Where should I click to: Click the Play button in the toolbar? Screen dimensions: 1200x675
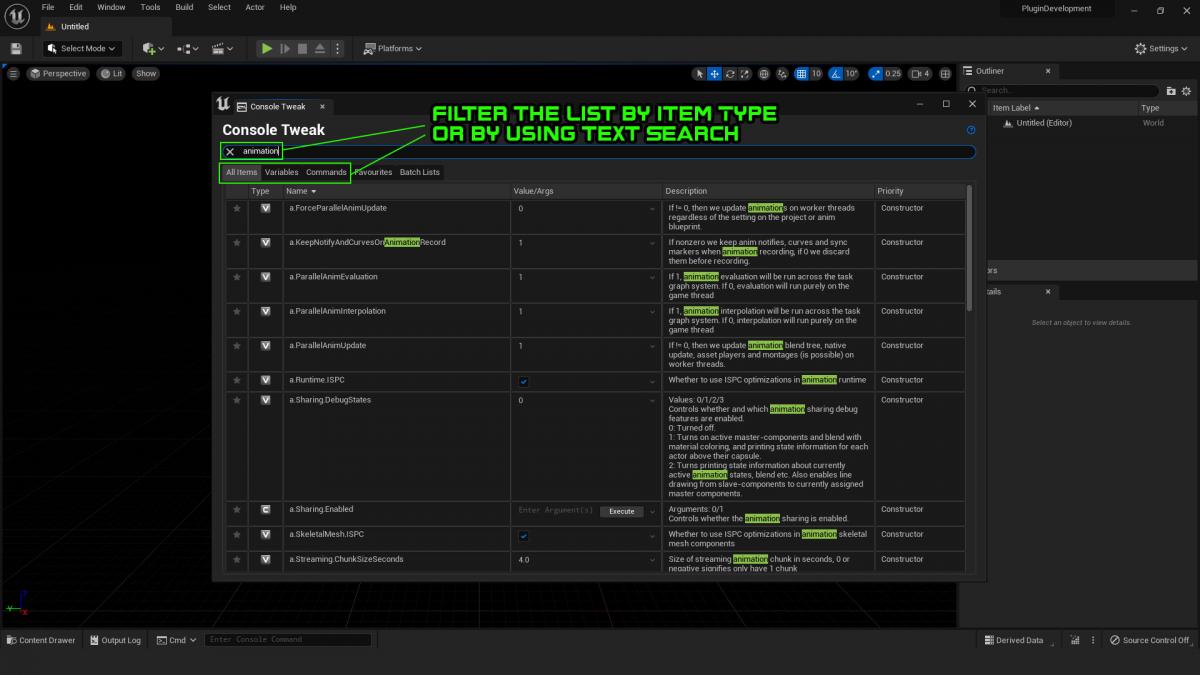(266, 48)
